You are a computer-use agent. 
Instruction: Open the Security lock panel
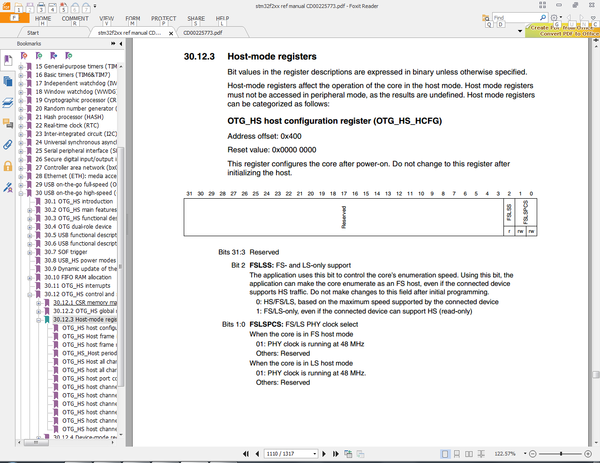point(8,166)
